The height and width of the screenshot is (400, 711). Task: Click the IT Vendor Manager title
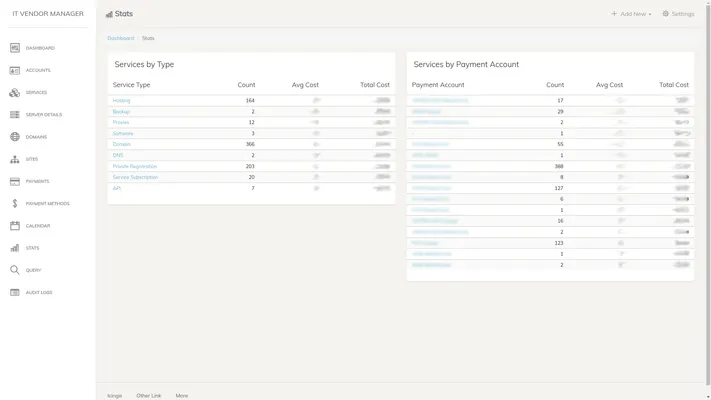(x=48, y=14)
